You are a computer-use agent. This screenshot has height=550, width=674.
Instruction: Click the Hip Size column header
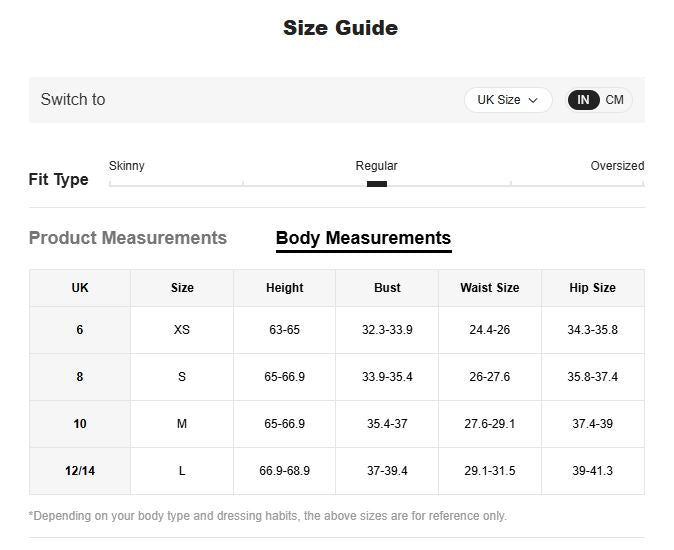[x=592, y=288]
